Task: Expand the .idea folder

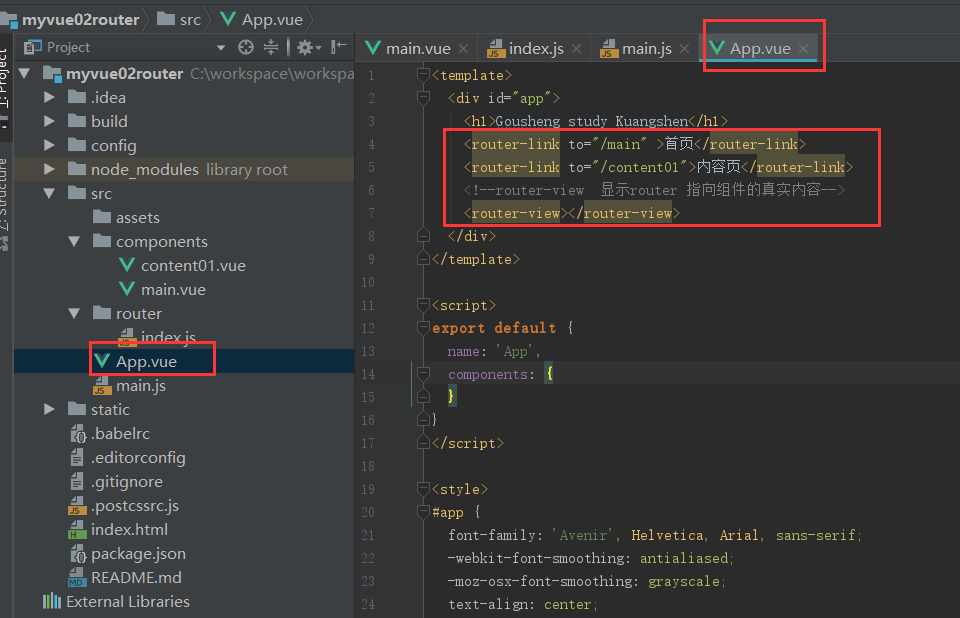Action: click(x=50, y=97)
